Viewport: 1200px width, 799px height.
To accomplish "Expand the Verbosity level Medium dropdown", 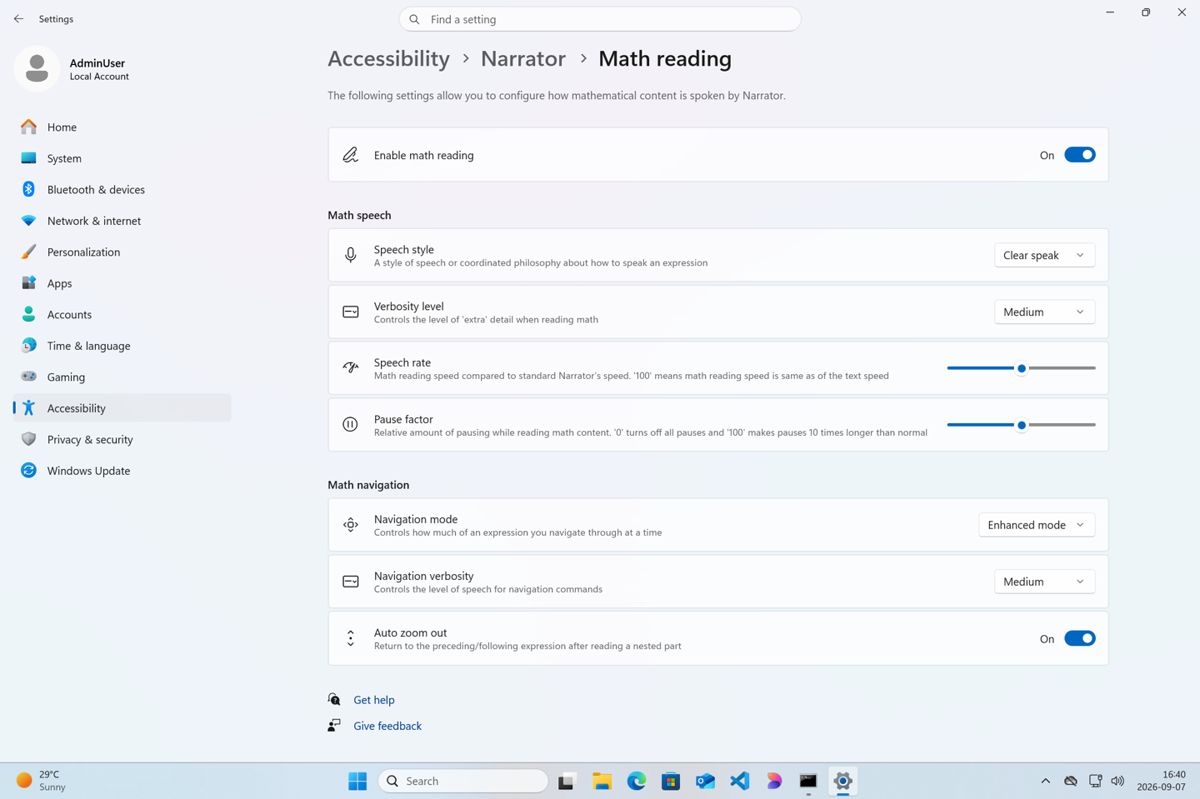I will coord(1044,312).
